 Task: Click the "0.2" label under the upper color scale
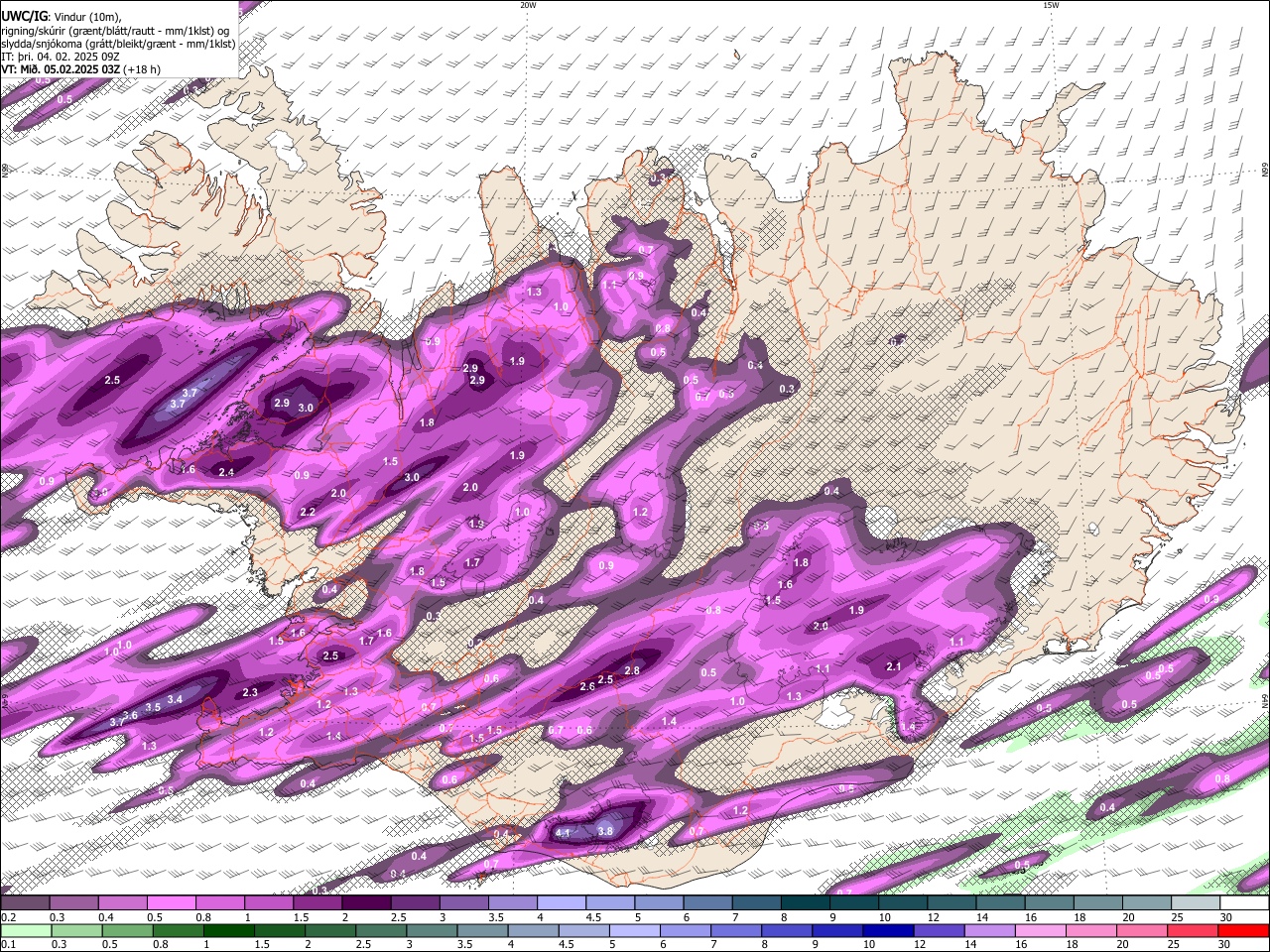coord(8,917)
